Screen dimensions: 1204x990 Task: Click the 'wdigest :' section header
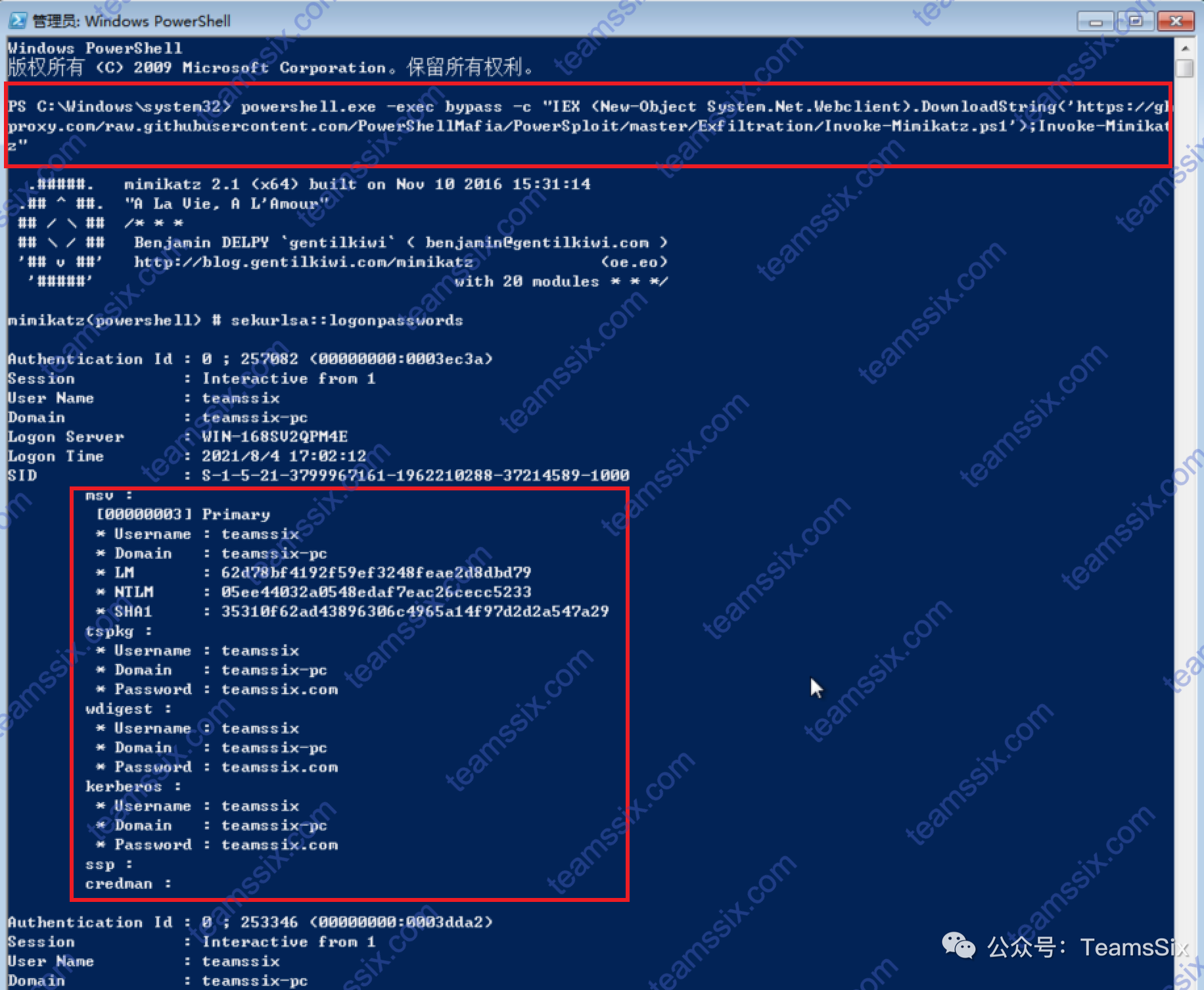(x=129, y=709)
